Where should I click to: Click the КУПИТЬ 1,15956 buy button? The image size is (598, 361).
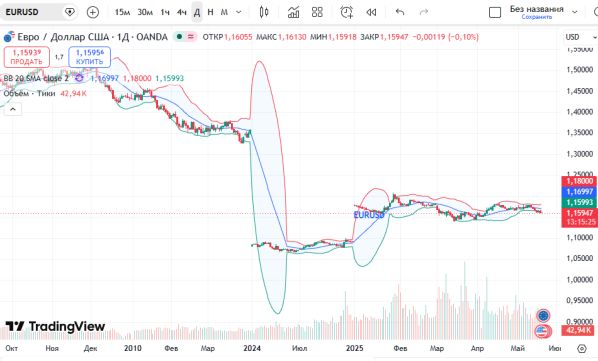90,57
